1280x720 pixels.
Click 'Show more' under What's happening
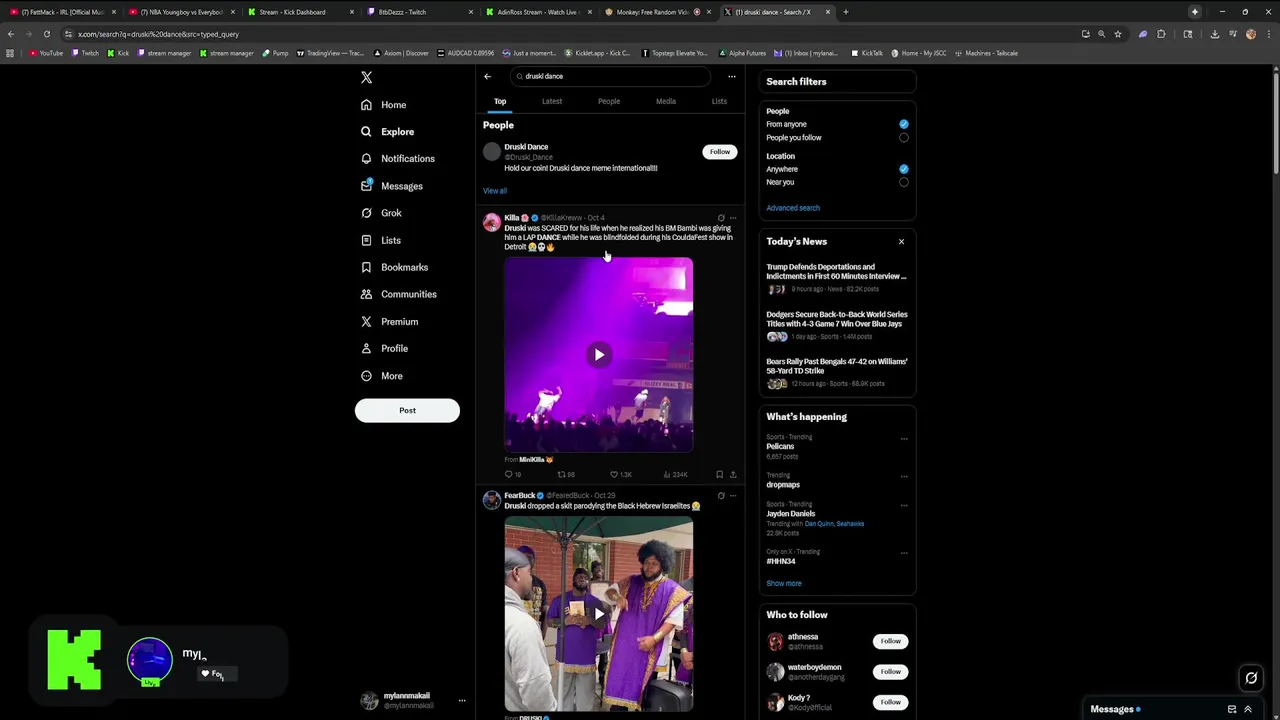pos(784,583)
